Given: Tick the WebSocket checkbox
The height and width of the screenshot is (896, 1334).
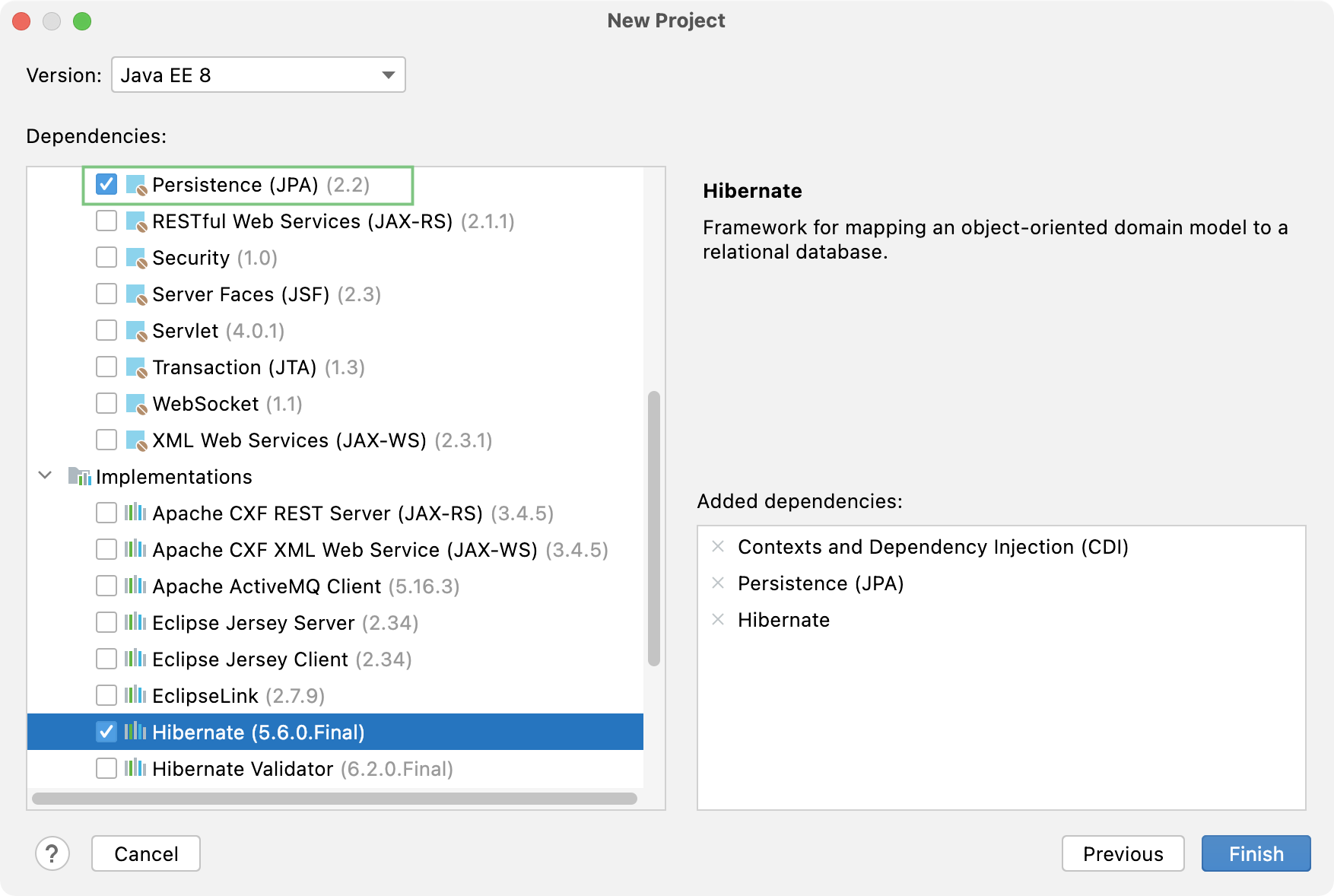Looking at the screenshot, I should pos(106,403).
